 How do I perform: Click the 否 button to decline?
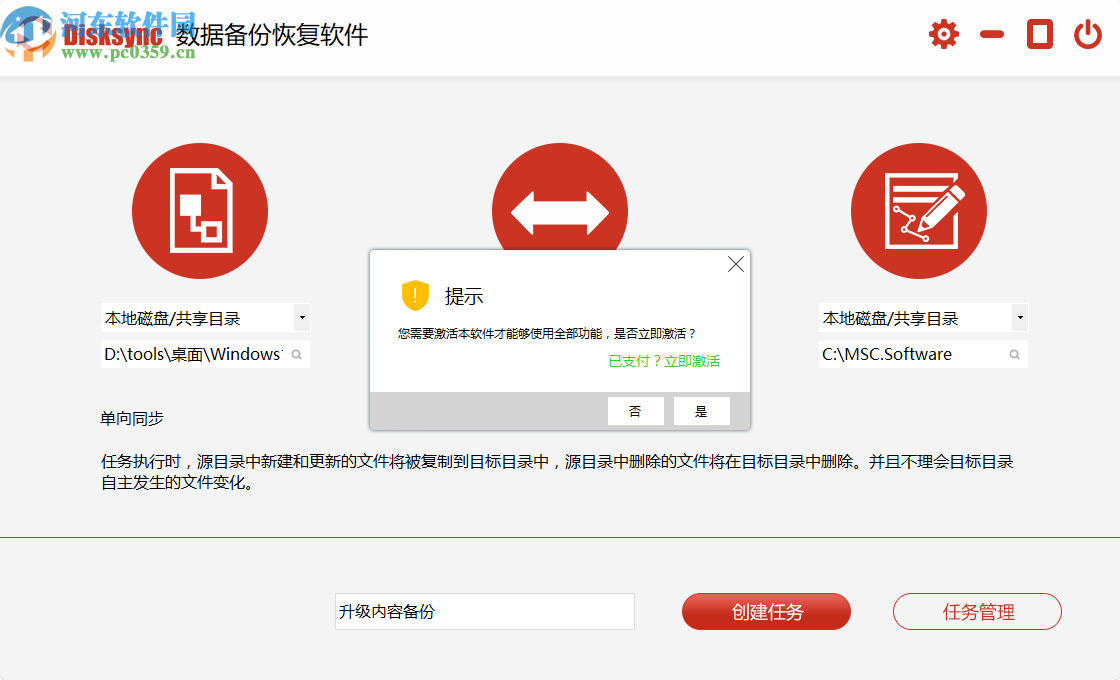(636, 410)
